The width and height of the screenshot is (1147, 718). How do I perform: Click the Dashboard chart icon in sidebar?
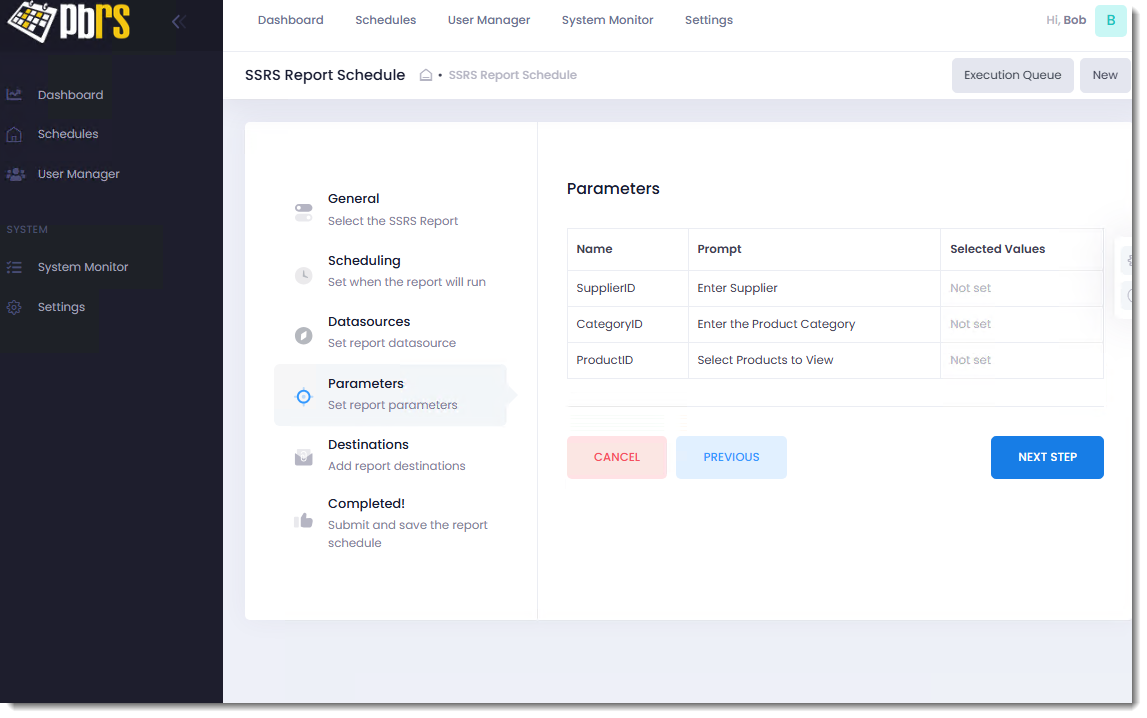14,95
